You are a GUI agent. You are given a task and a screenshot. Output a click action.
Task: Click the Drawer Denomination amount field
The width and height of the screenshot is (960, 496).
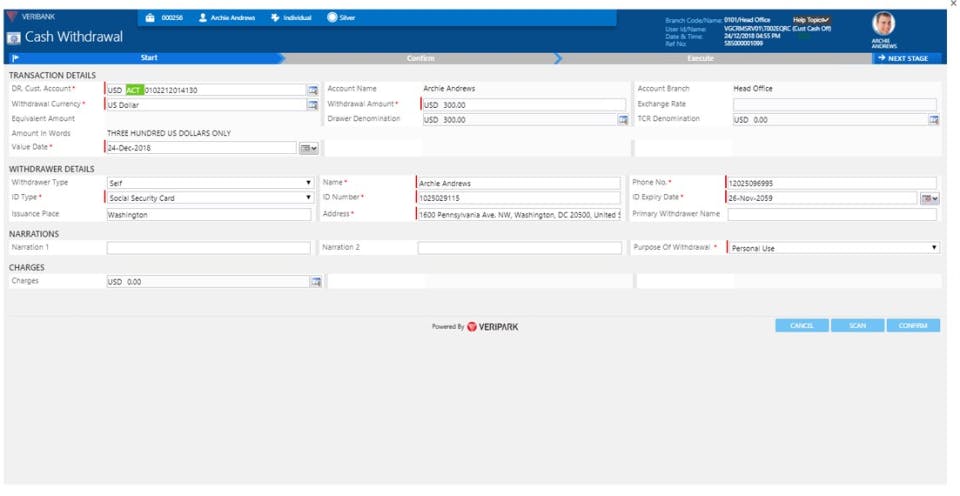pyautogui.click(x=520, y=120)
